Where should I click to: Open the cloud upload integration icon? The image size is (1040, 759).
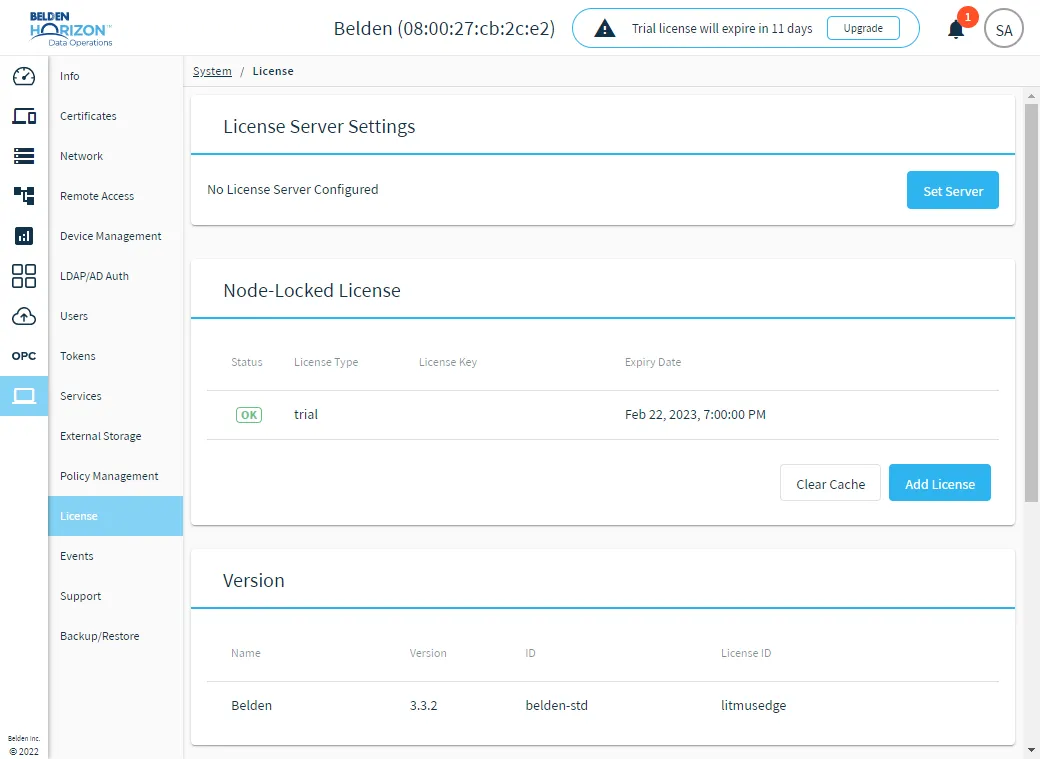[x=24, y=316]
